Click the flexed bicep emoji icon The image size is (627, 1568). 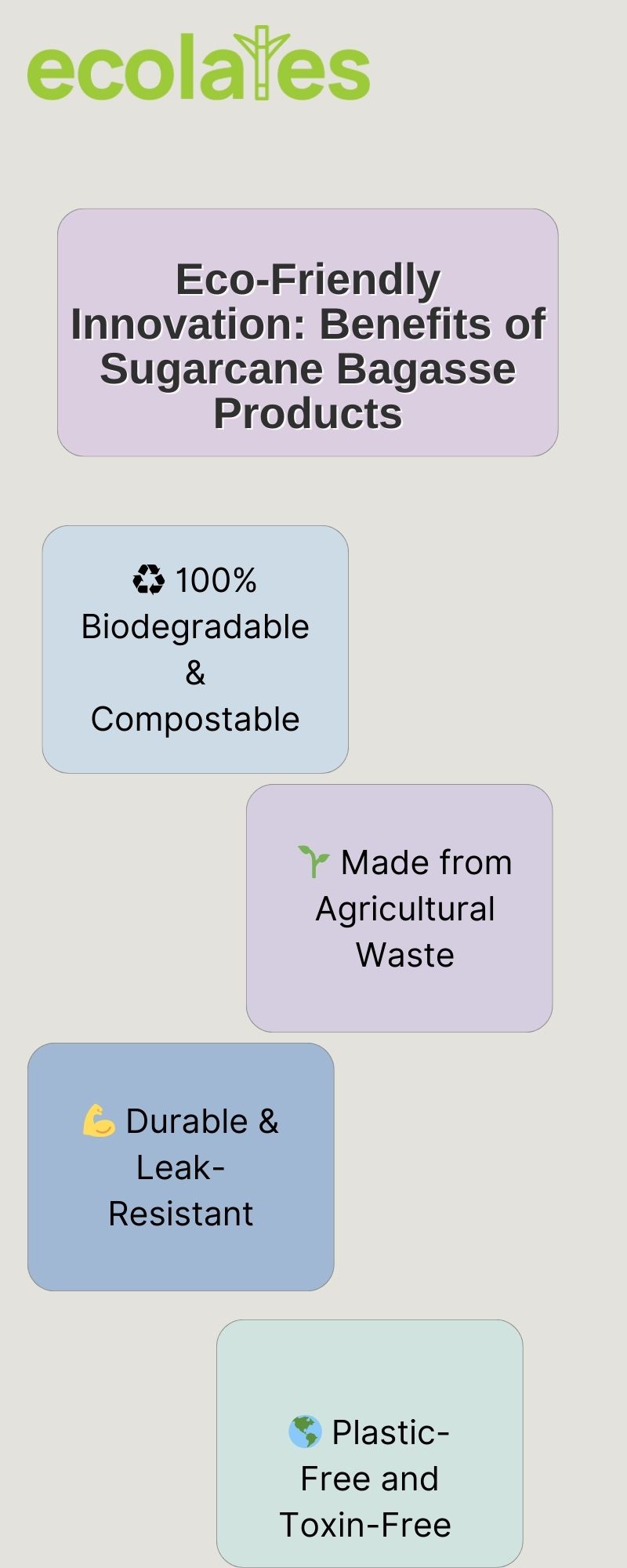(x=99, y=1120)
